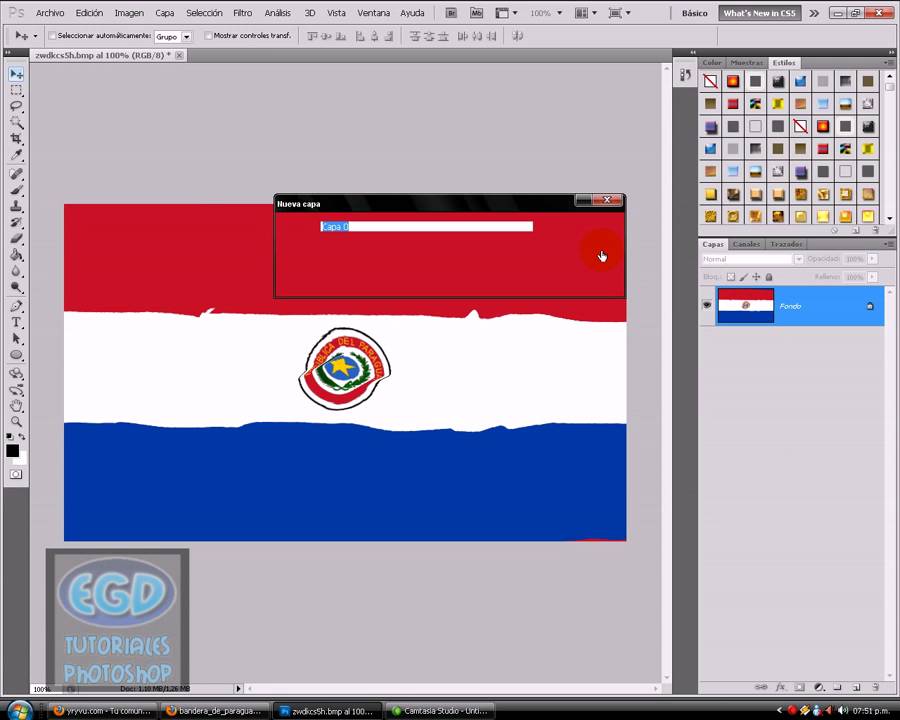
Task: Select the Crop tool
Action: (16, 138)
